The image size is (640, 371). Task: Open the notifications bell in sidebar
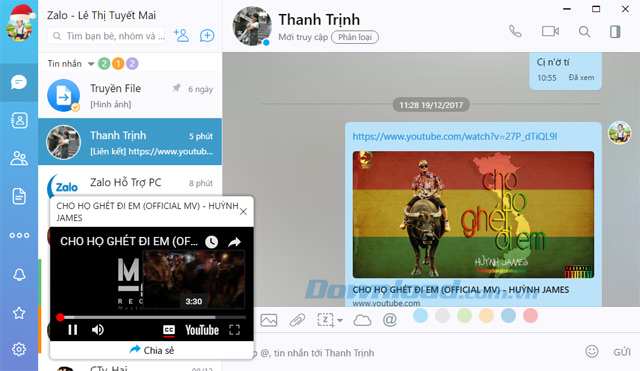(19, 275)
